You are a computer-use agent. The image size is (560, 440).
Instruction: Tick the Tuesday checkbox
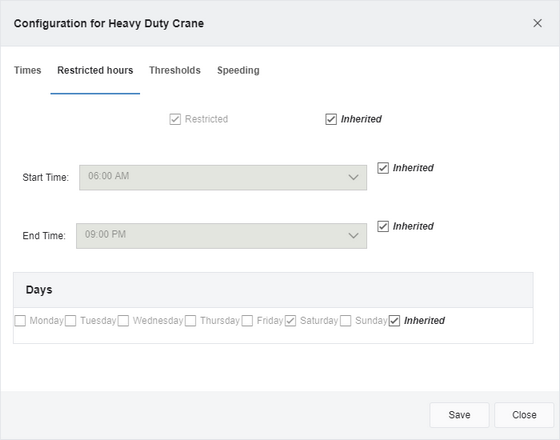click(70, 321)
